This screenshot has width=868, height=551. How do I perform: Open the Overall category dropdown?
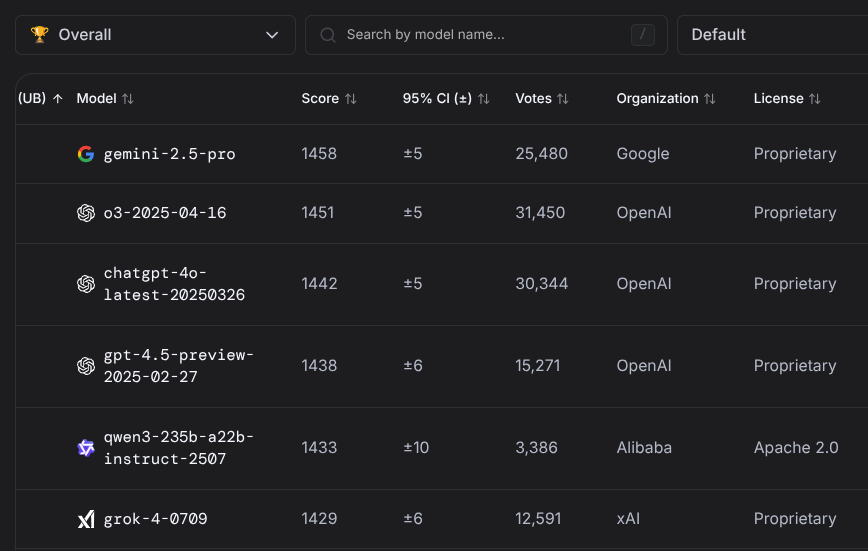(155, 35)
